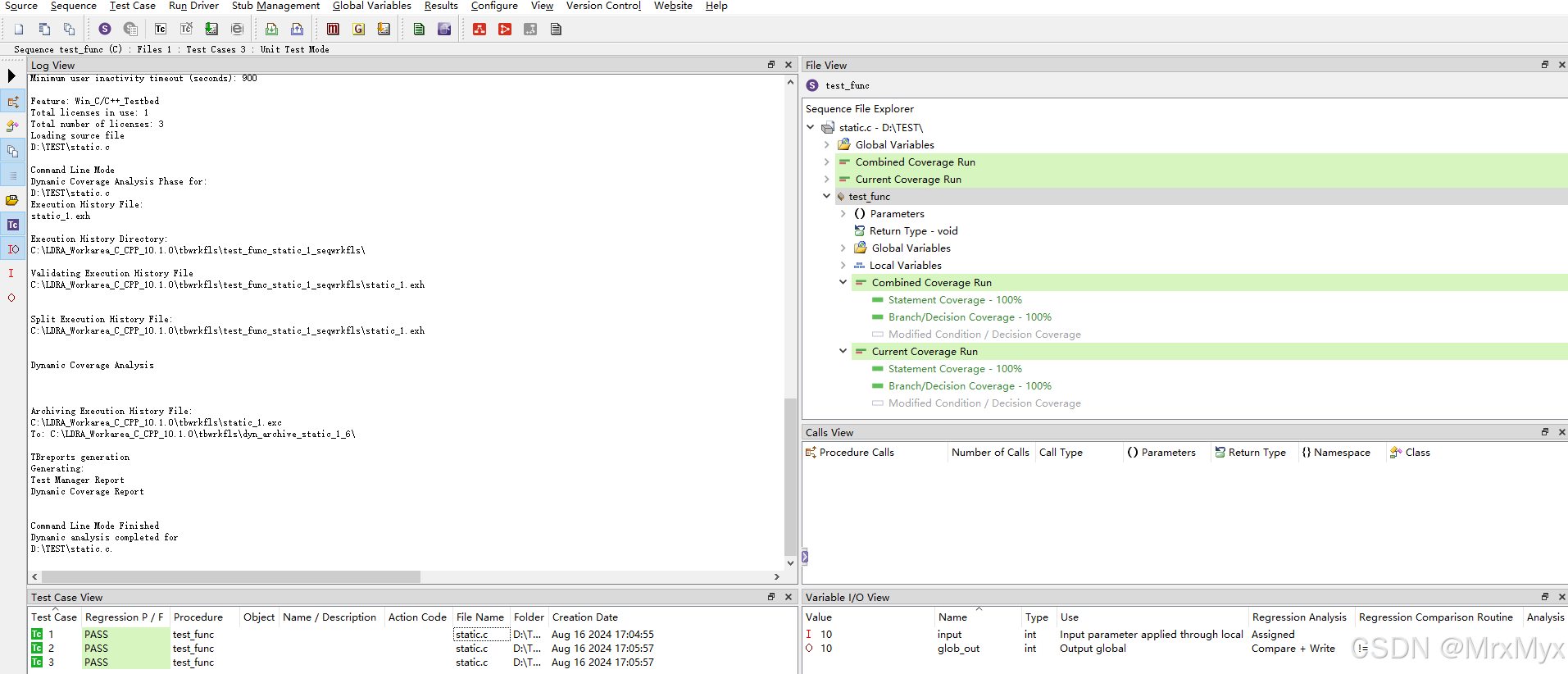Screen dimensions: 1568x674
Task: Open the Stub Management menu
Action: click(x=275, y=6)
